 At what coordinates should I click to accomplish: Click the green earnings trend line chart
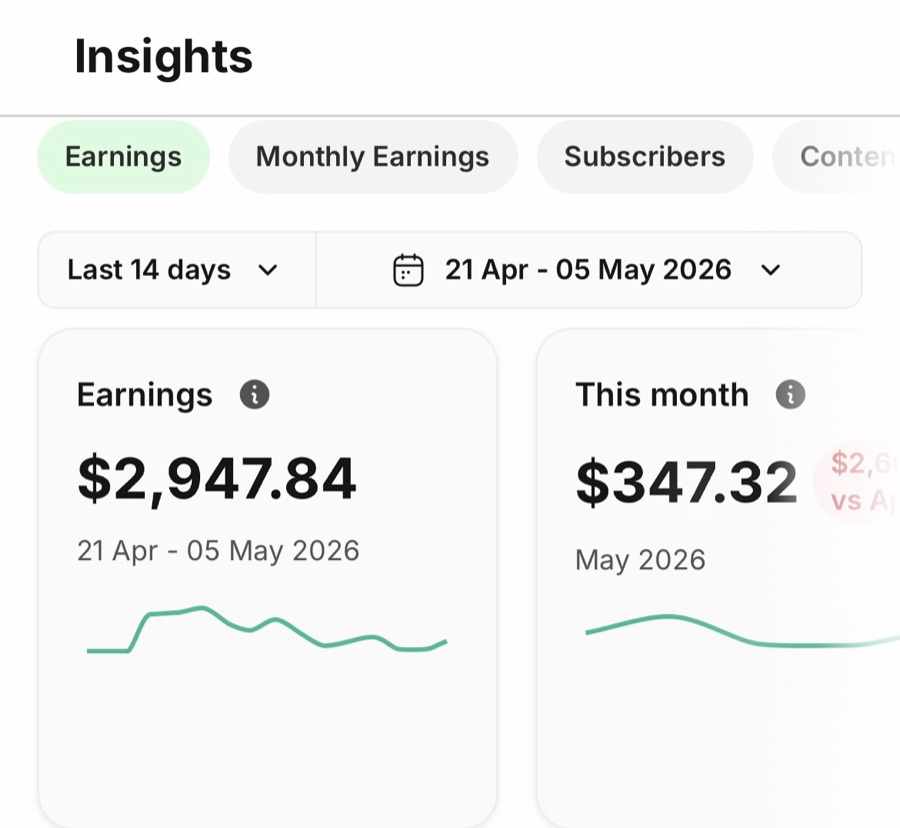coord(267,629)
